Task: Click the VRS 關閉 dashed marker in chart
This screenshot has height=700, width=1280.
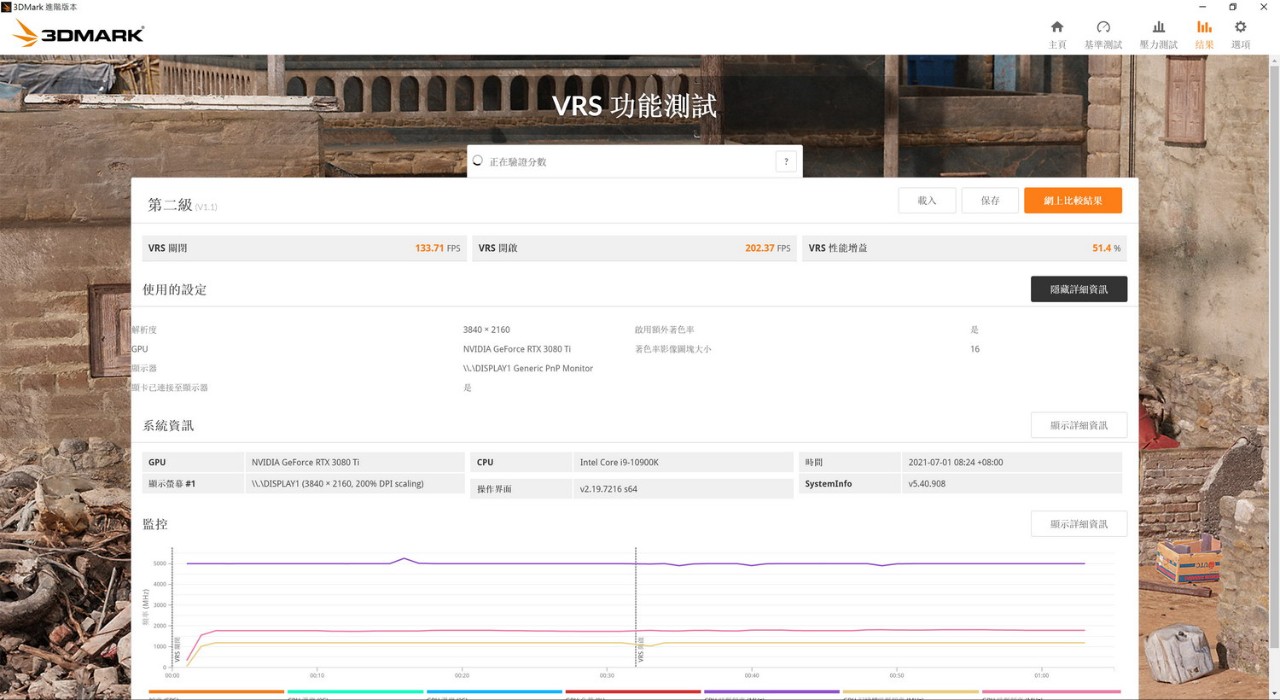Action: tap(173, 607)
